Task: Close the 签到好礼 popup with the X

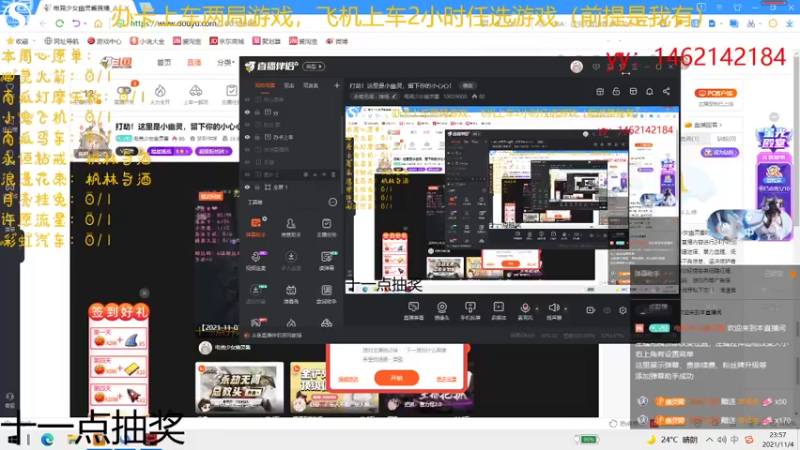Action: click(x=144, y=293)
